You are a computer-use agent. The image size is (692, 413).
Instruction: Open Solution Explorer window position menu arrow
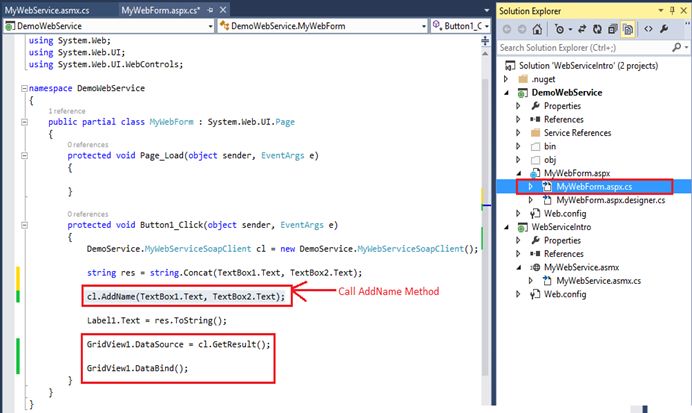(x=661, y=10)
